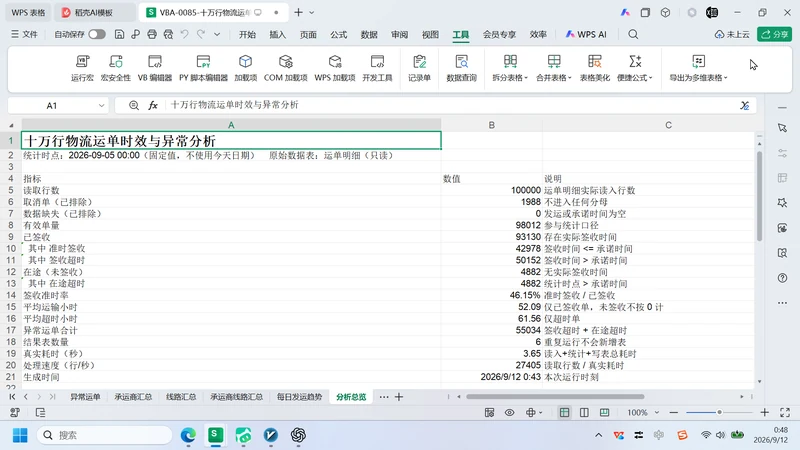Click the redo arrow
The image size is (800, 450).
[x=201, y=34]
